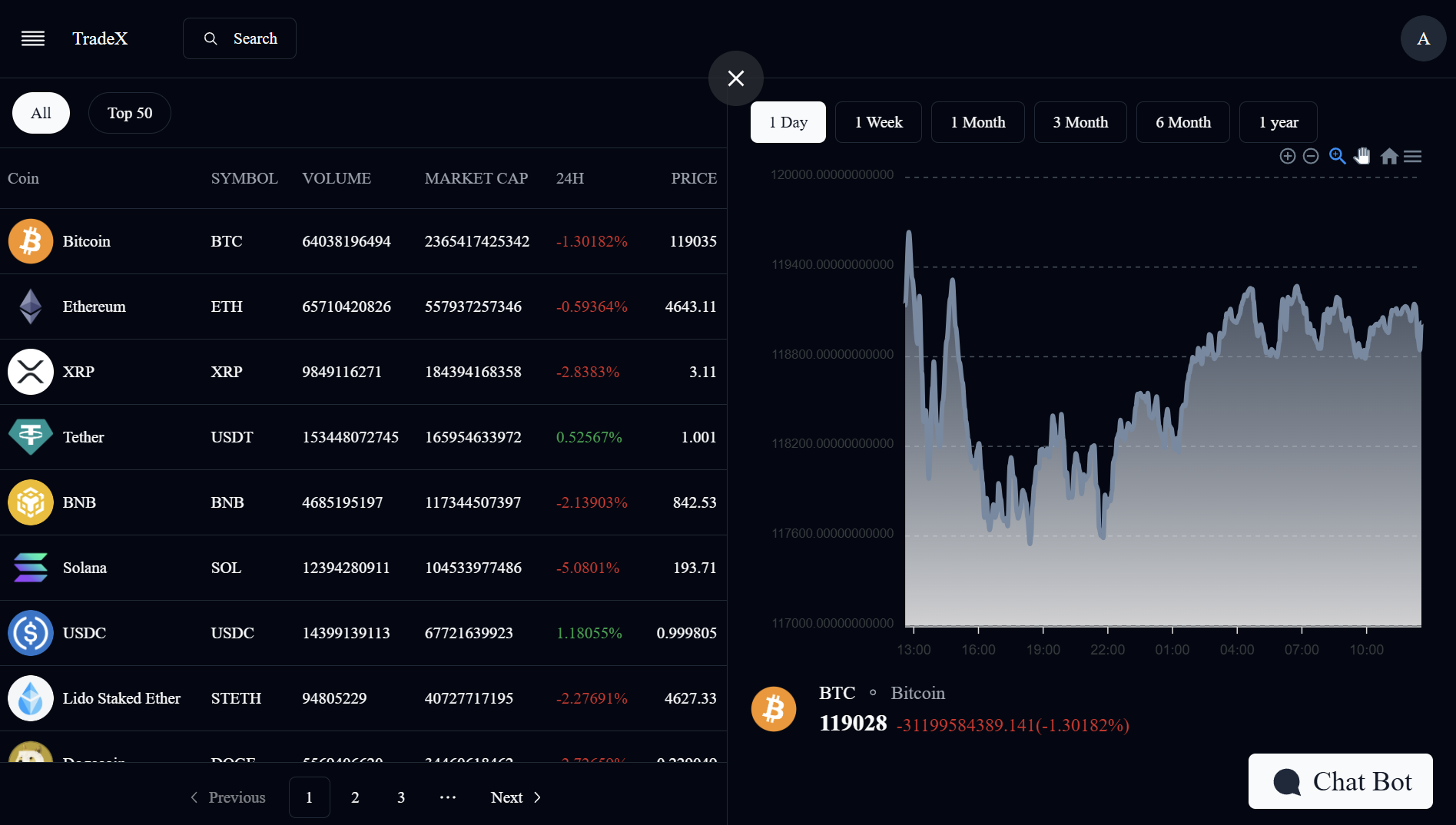Reset chart zoom with home icon
This screenshot has width=1456, height=825.
pos(1389,156)
